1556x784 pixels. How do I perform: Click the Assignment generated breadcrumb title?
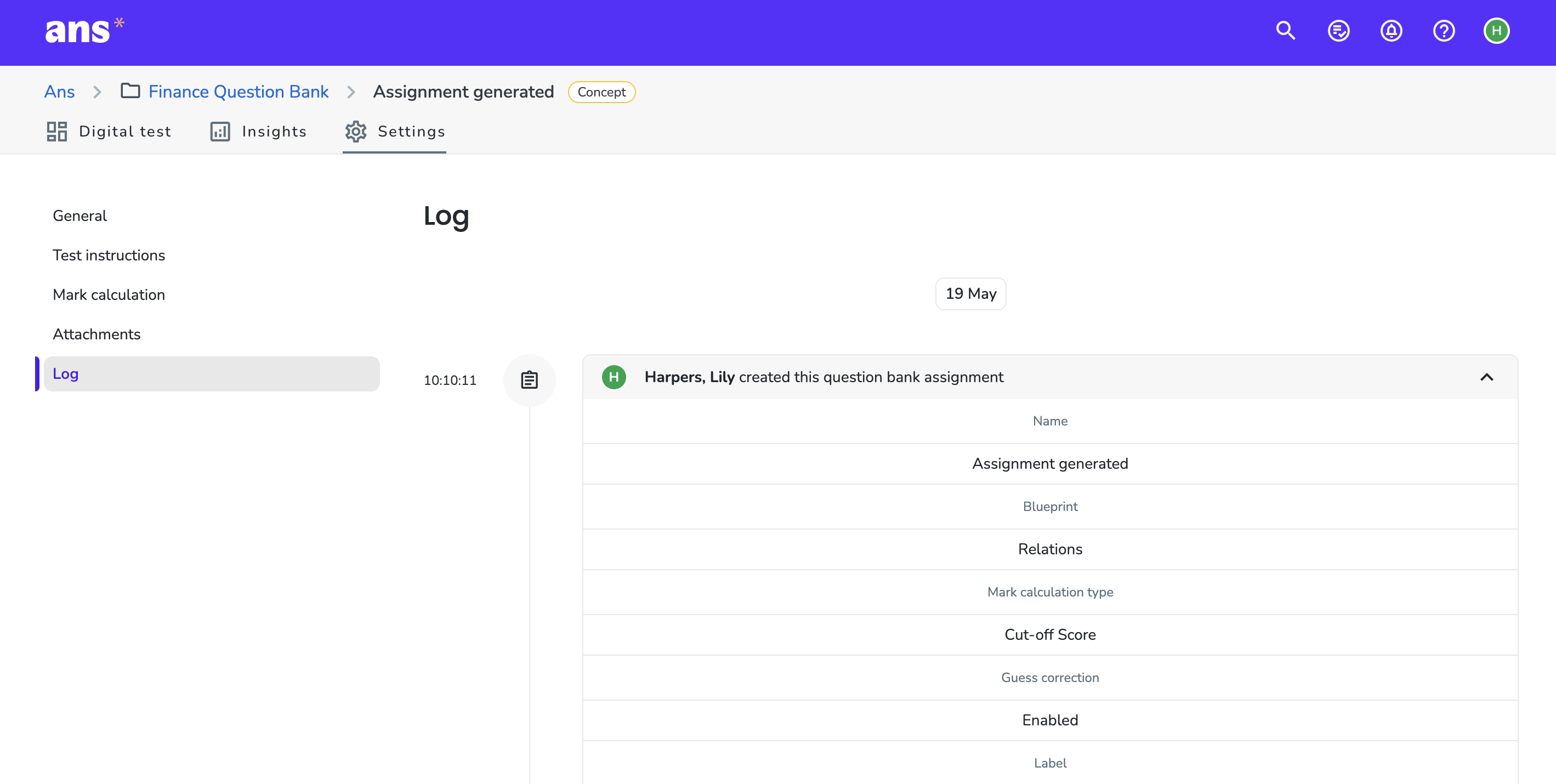click(x=463, y=92)
